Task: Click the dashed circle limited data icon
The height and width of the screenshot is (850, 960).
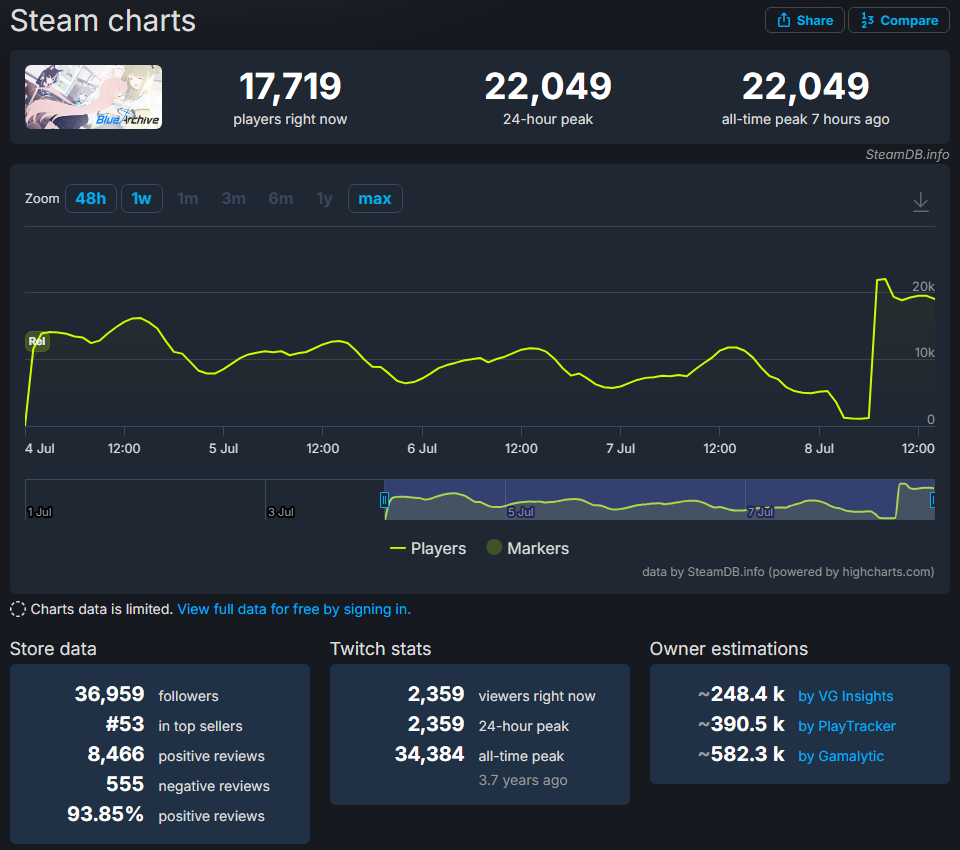Action: click(18, 609)
